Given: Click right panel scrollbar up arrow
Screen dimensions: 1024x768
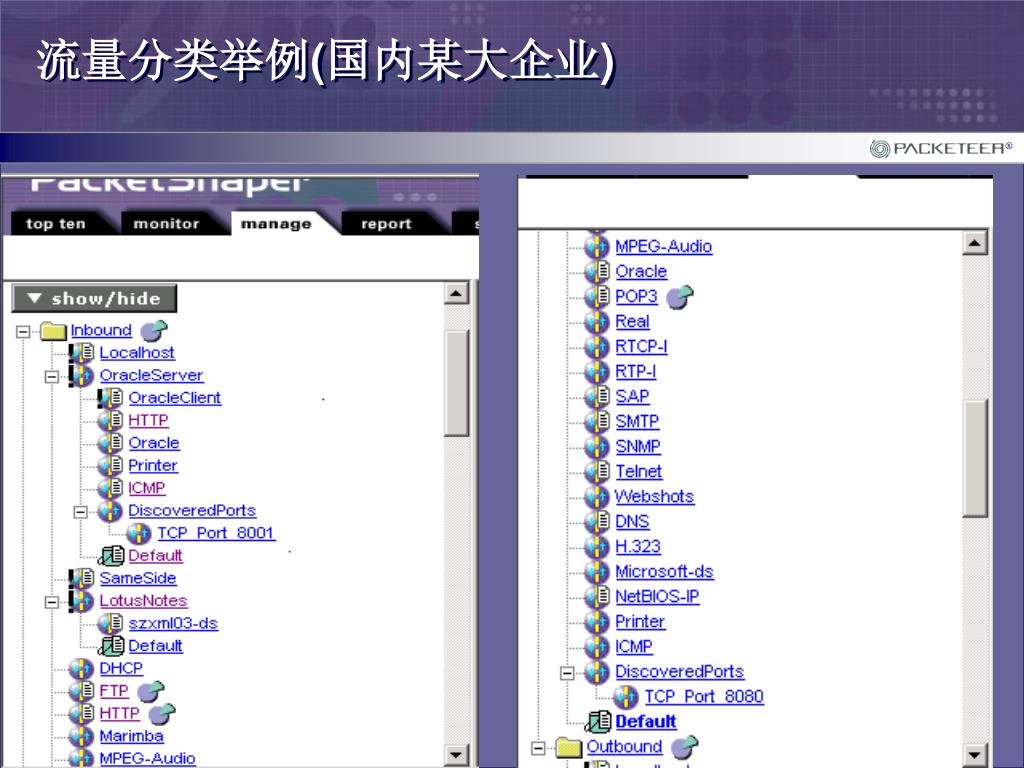Looking at the screenshot, I should 975,243.
